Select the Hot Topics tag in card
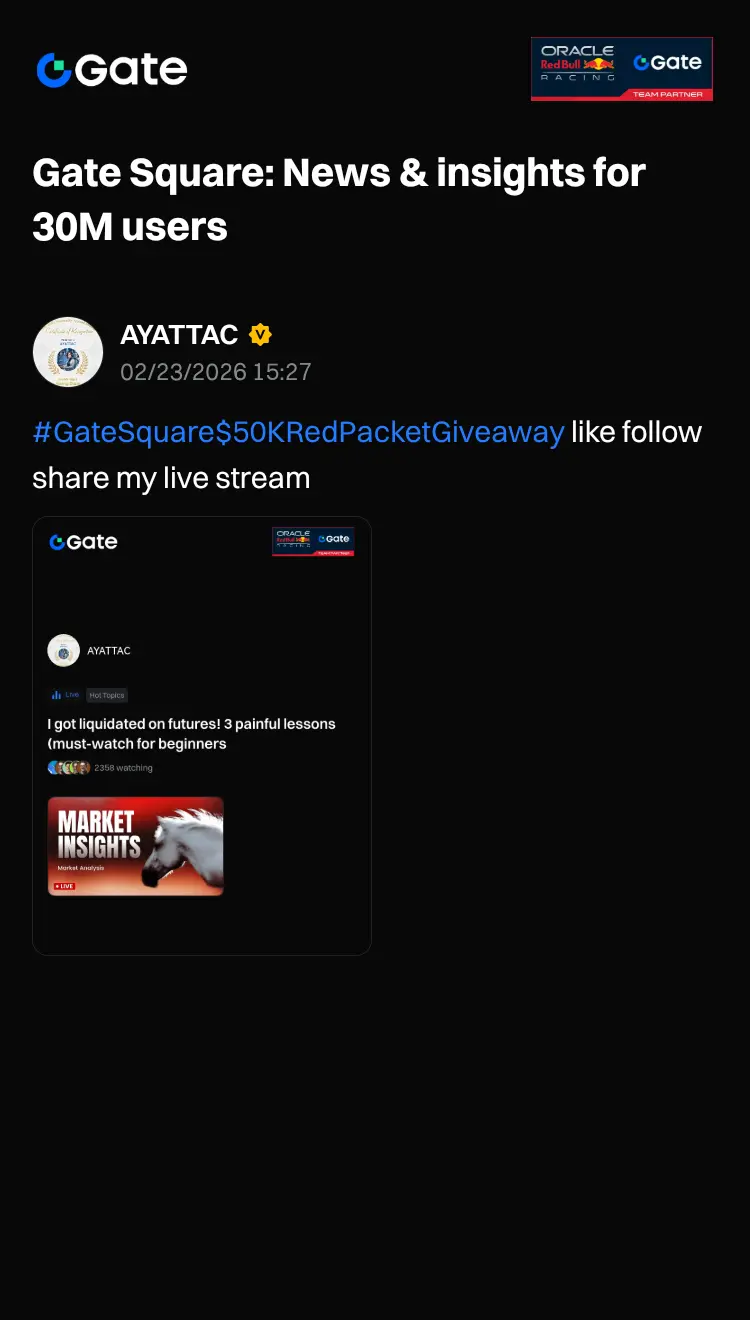The width and height of the screenshot is (750, 1320). tap(107, 695)
